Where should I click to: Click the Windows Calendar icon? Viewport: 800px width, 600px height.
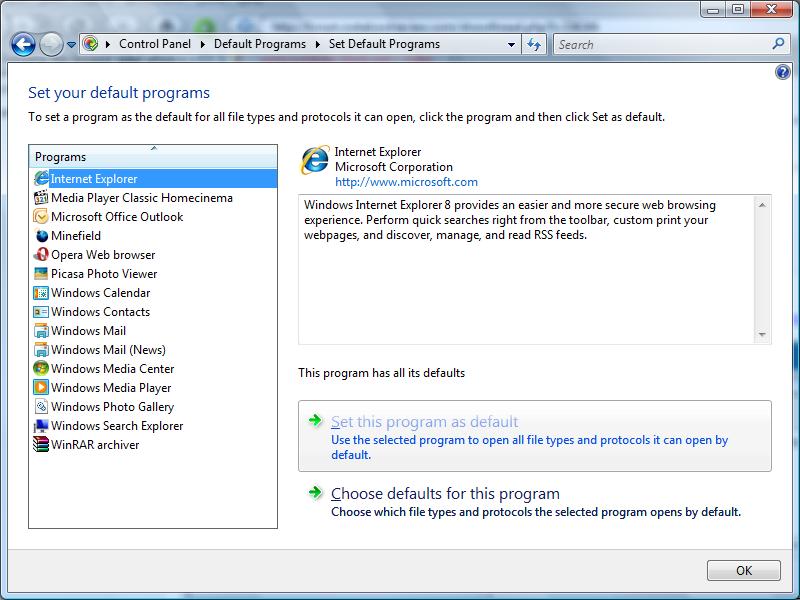click(41, 293)
